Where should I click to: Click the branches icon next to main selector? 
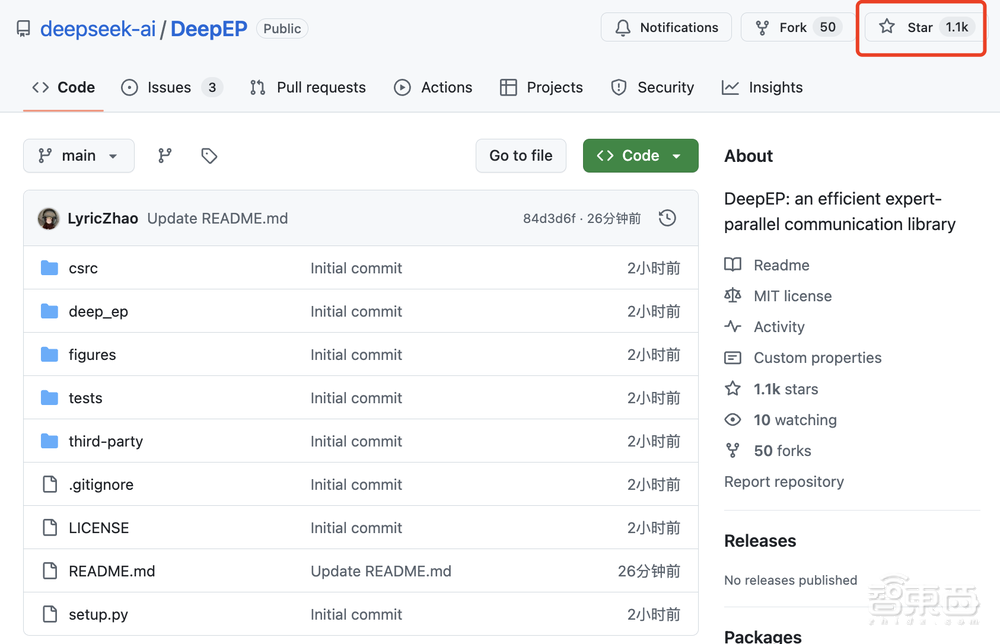coord(165,156)
